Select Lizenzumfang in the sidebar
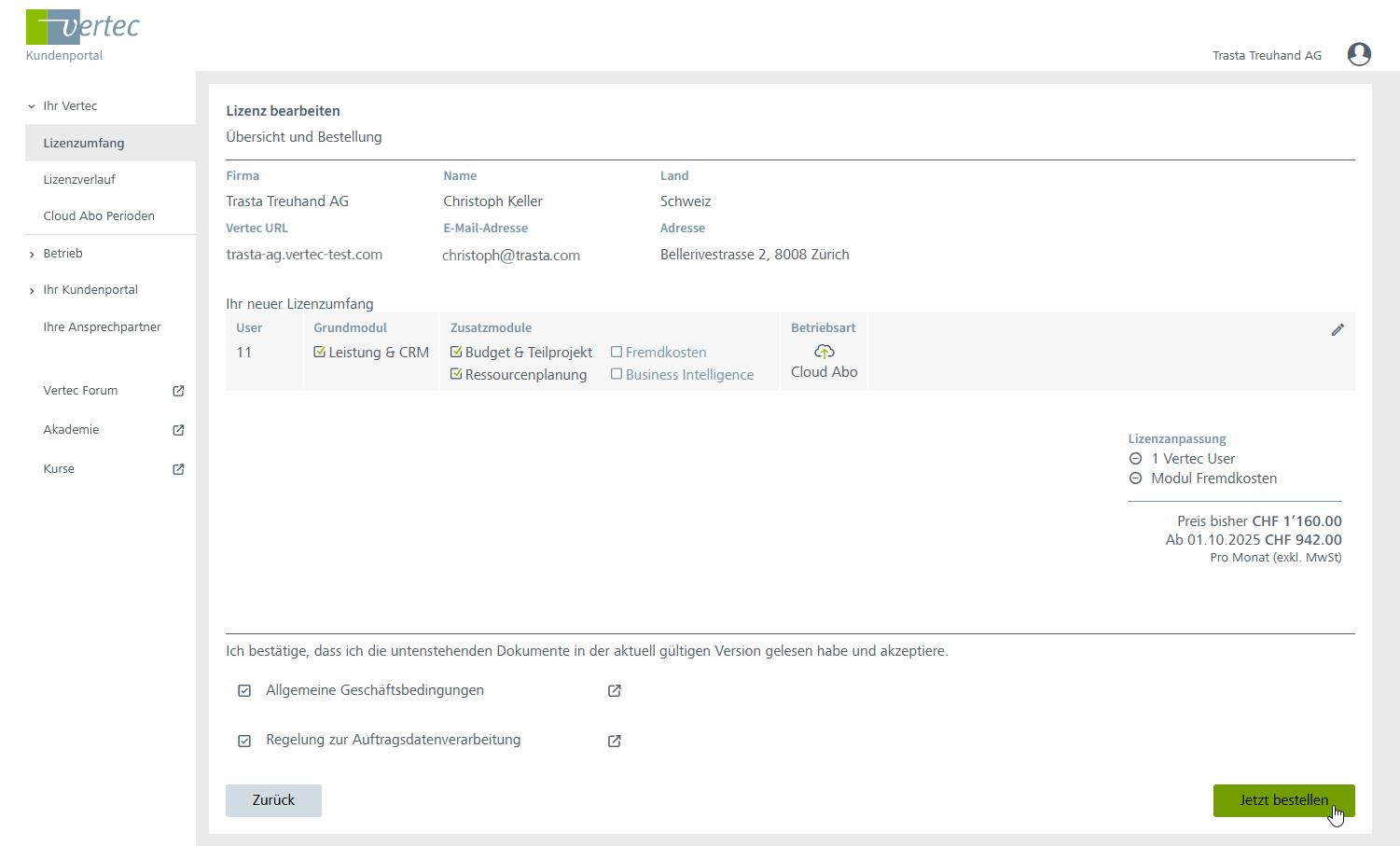This screenshot has height=846, width=1400. [x=110, y=143]
